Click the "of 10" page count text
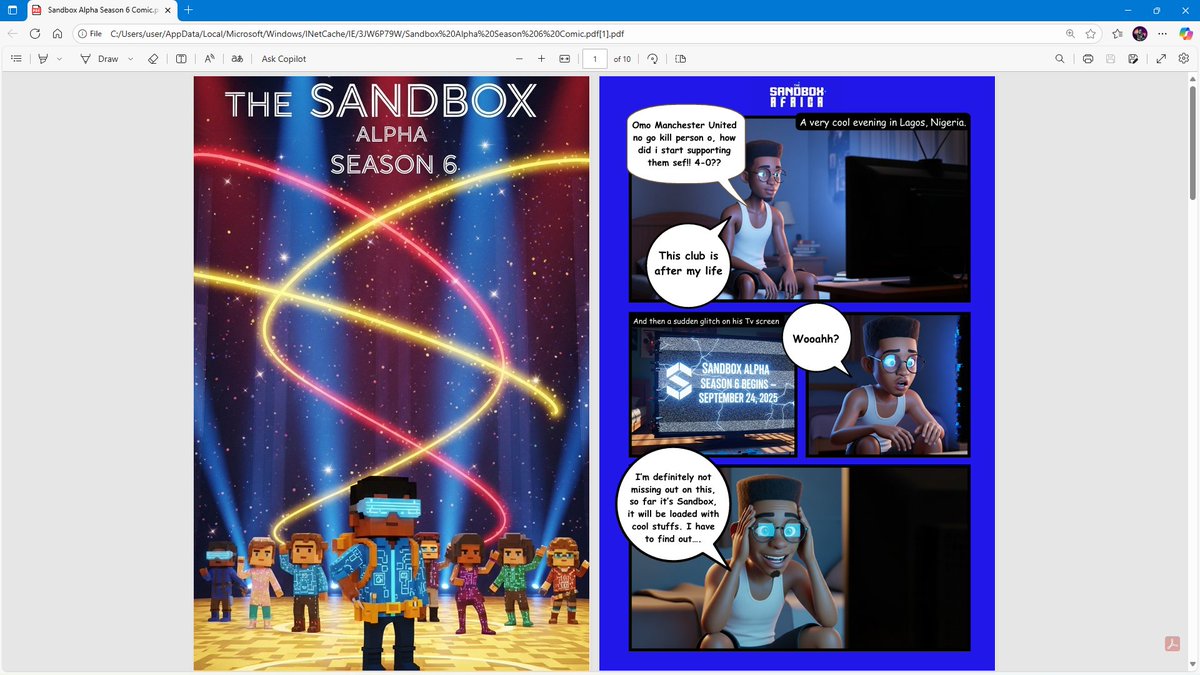1200x675 pixels. (x=622, y=59)
